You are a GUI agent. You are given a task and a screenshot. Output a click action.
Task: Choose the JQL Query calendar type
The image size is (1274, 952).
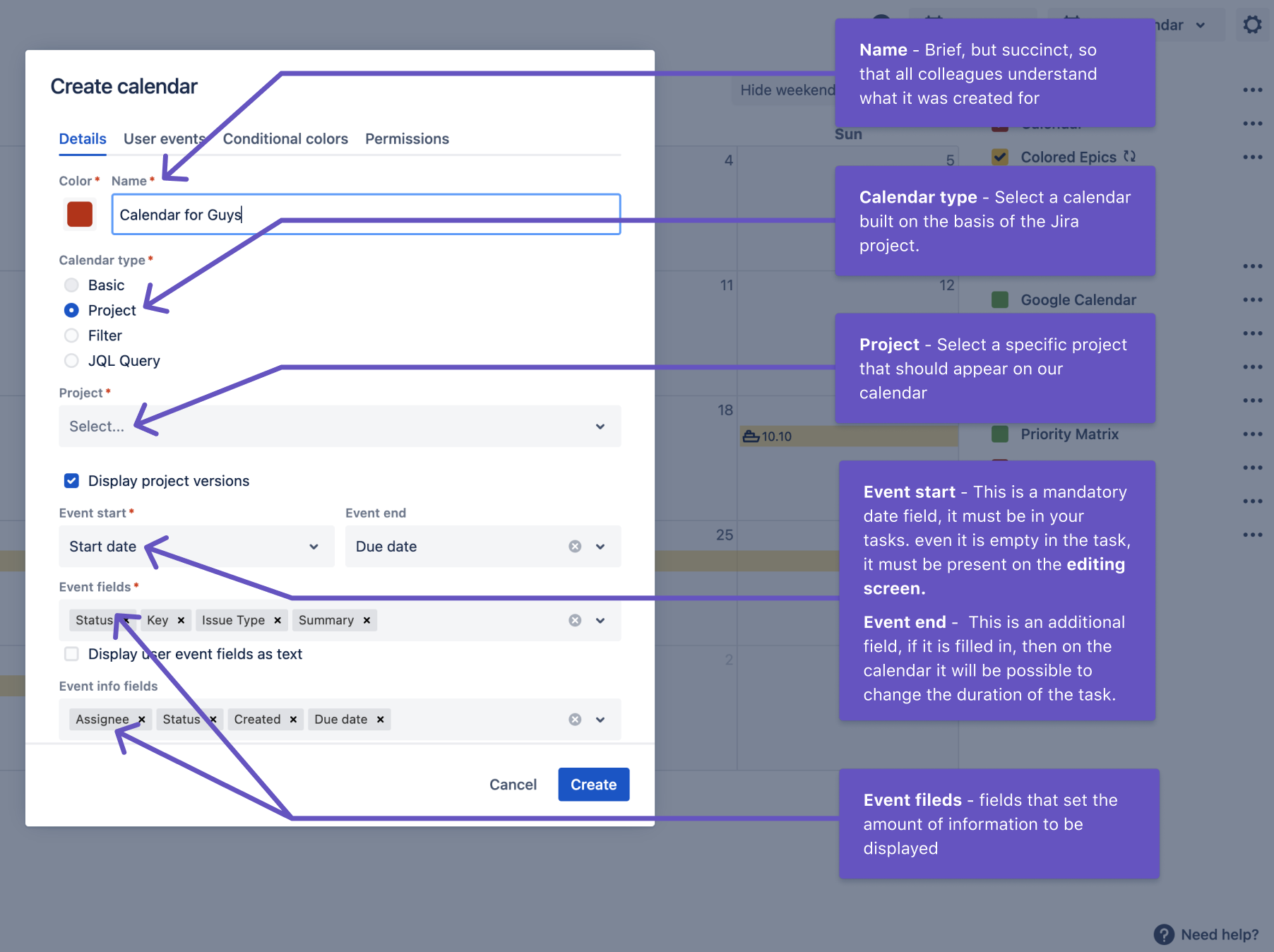[71, 361]
